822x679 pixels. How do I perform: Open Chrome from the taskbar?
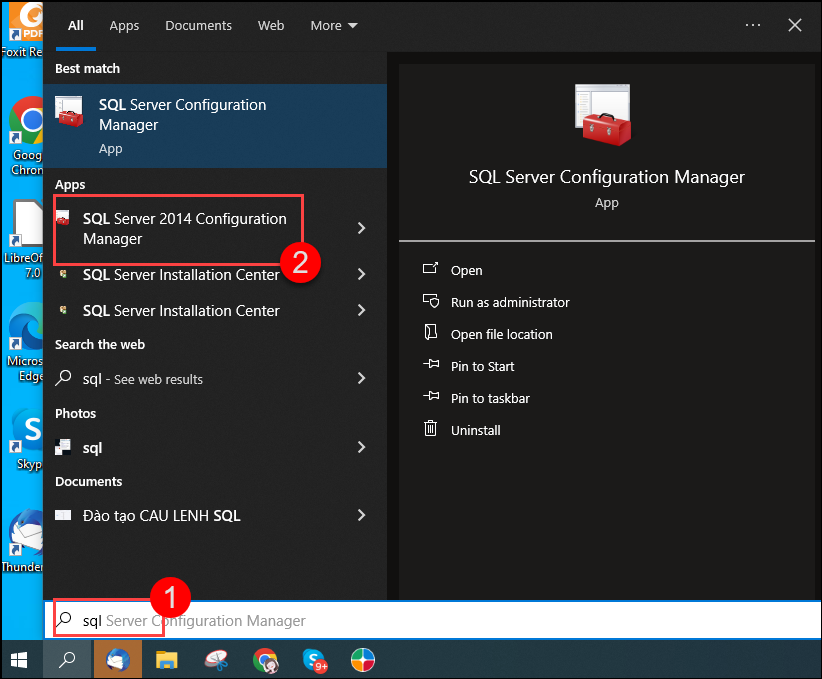pyautogui.click(x=265, y=660)
